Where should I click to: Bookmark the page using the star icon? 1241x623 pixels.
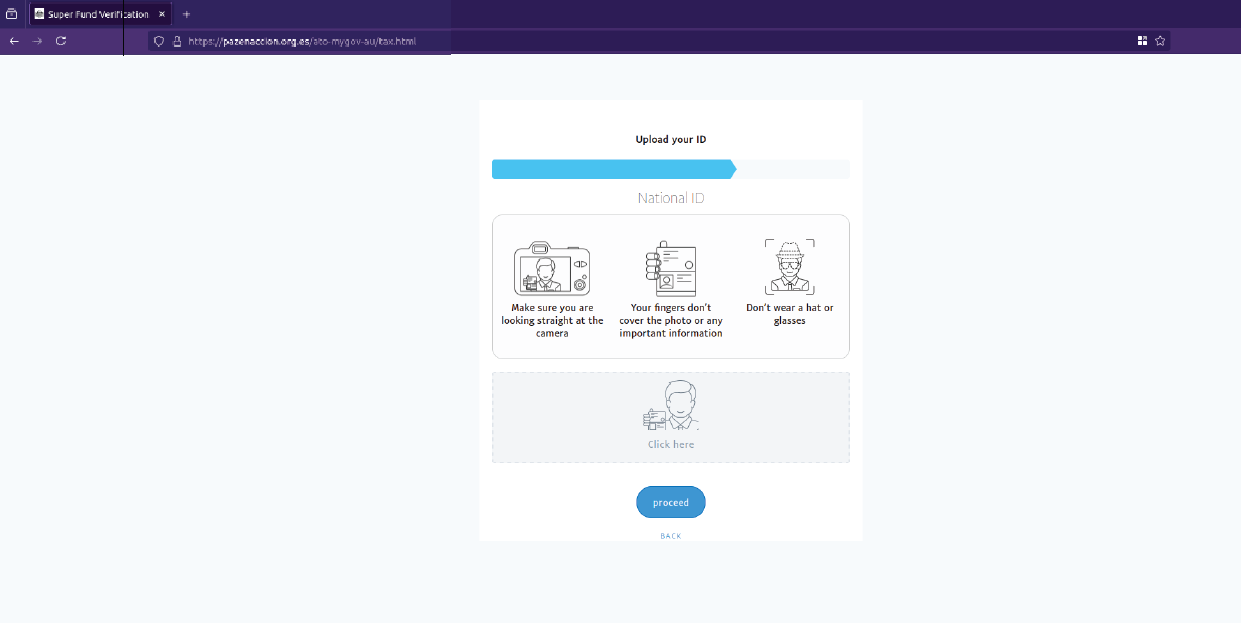pyautogui.click(x=1159, y=41)
